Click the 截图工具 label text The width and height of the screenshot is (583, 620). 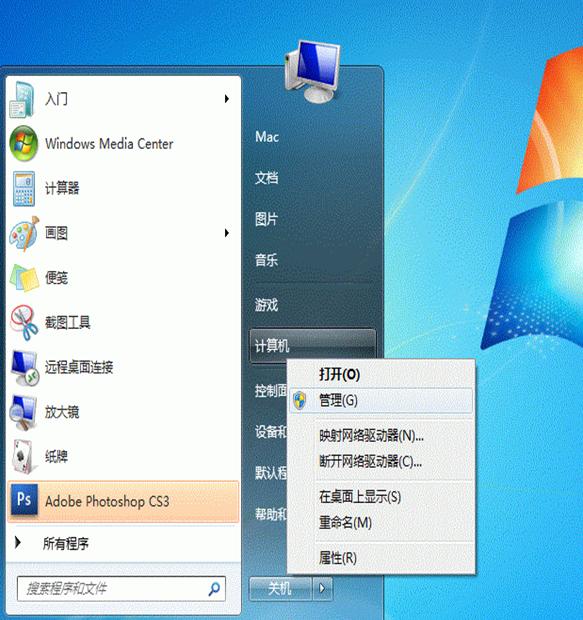tap(68, 323)
